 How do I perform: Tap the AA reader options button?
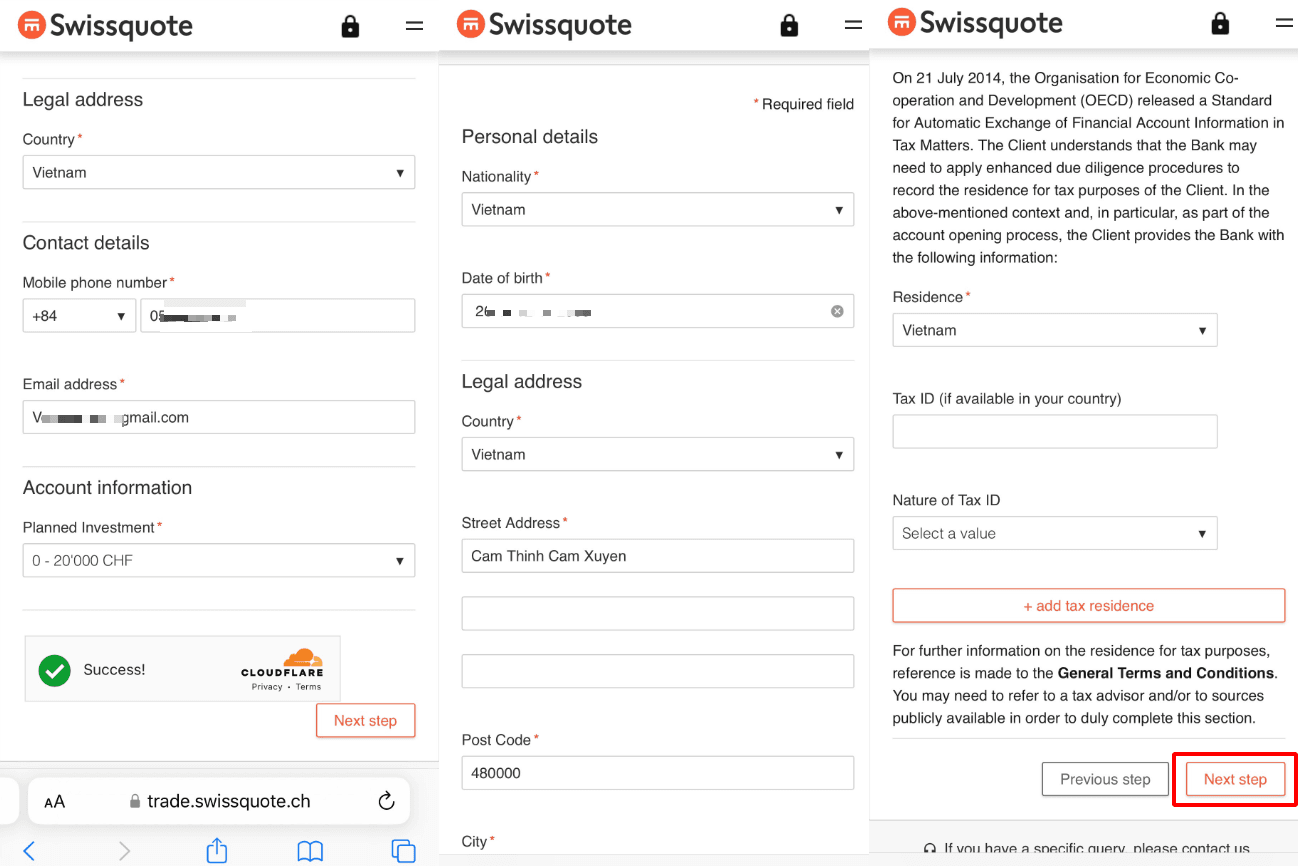coord(54,801)
